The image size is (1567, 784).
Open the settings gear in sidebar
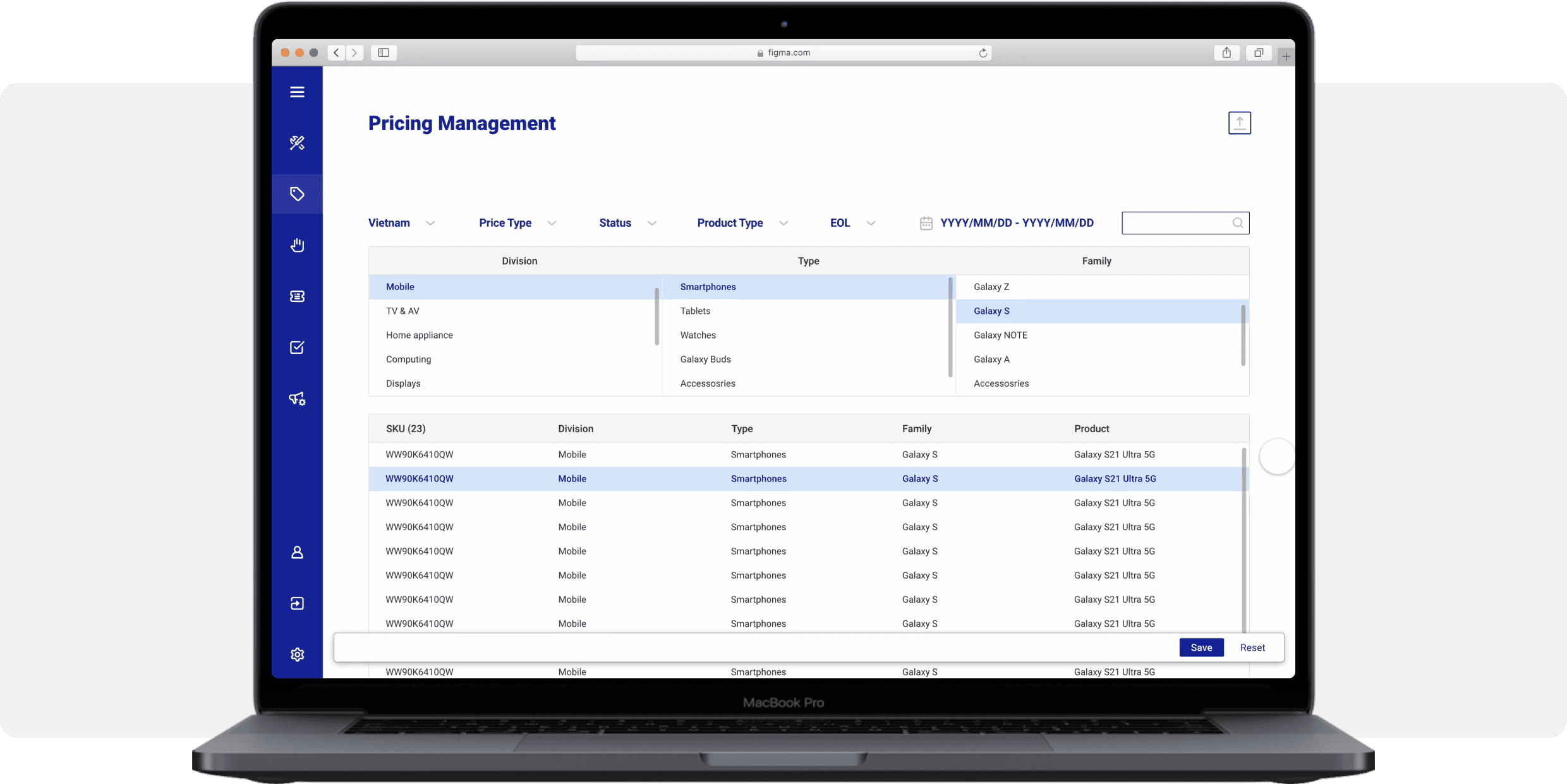(x=297, y=654)
